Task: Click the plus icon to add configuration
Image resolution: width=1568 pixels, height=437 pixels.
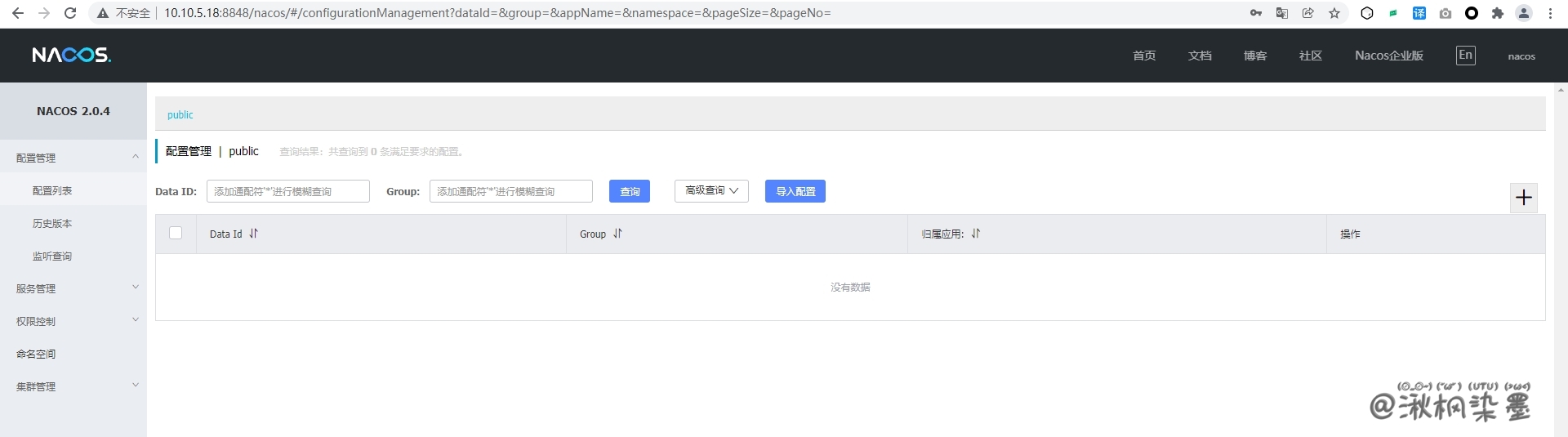Action: [1523, 198]
